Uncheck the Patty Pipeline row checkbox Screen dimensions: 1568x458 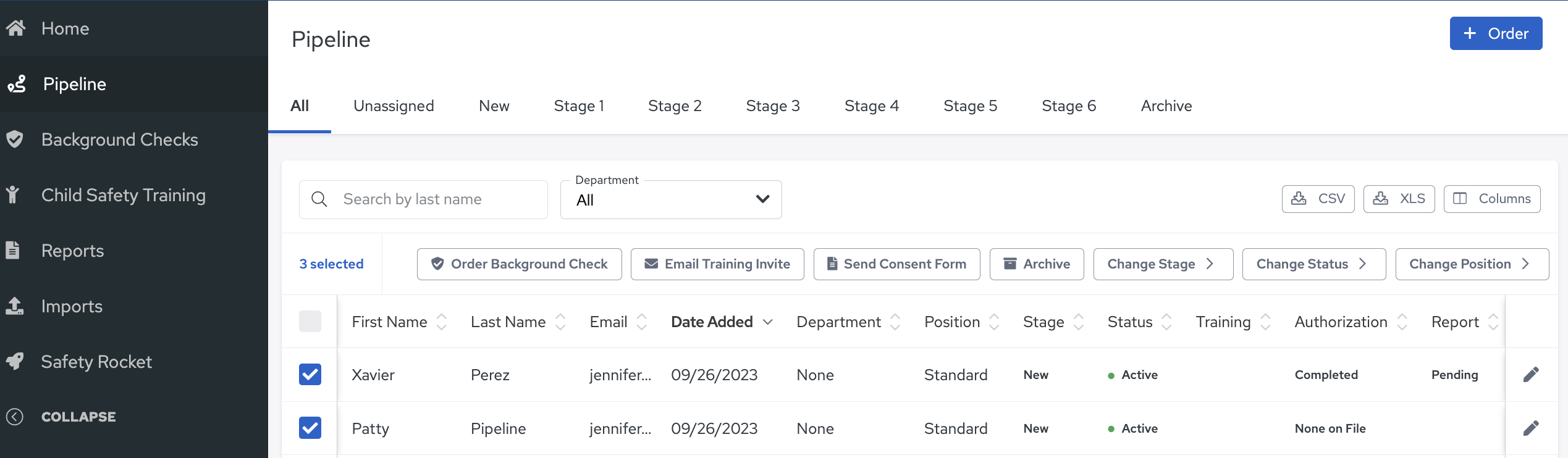(310, 428)
